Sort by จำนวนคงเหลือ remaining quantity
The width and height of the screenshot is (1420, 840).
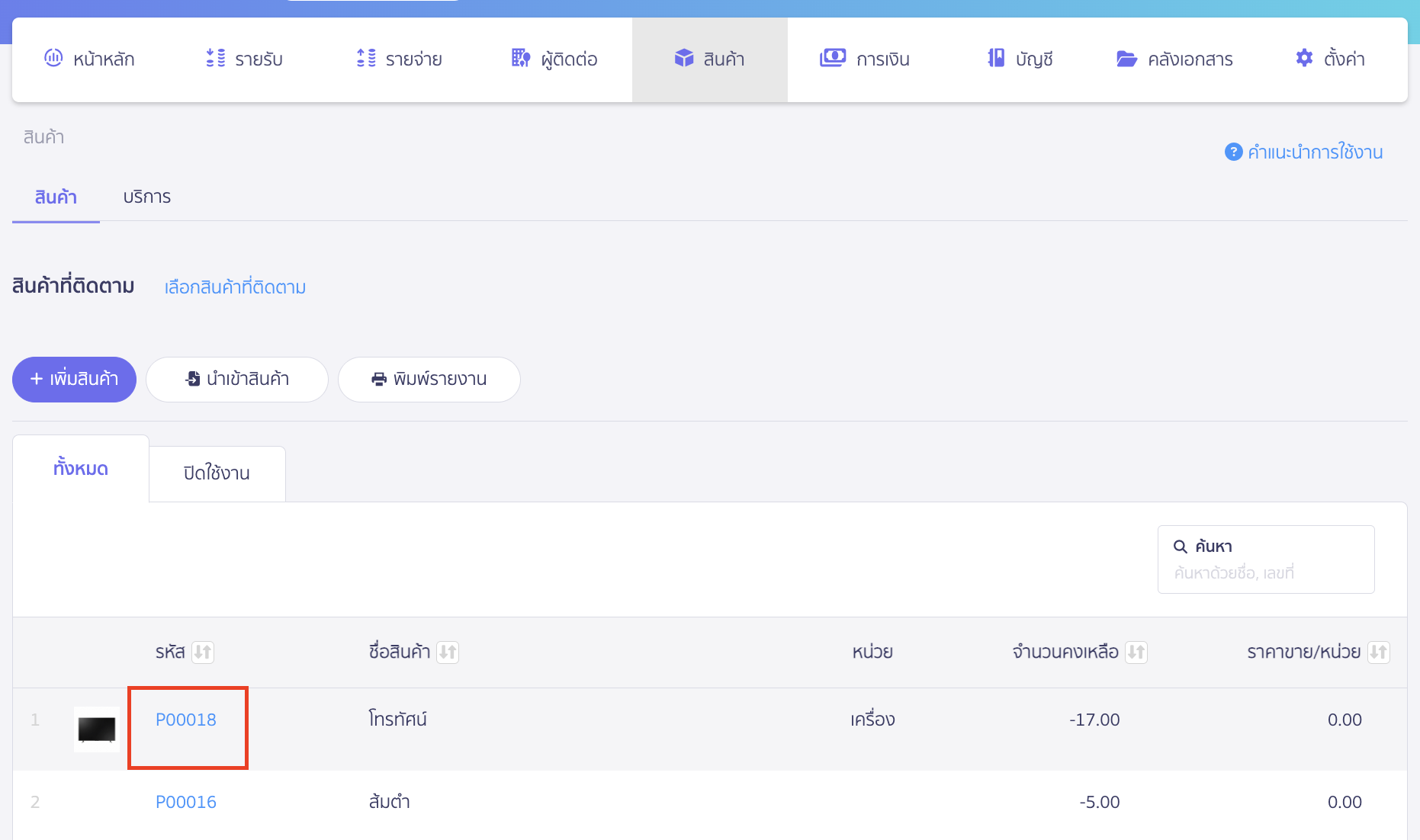pyautogui.click(x=1136, y=652)
